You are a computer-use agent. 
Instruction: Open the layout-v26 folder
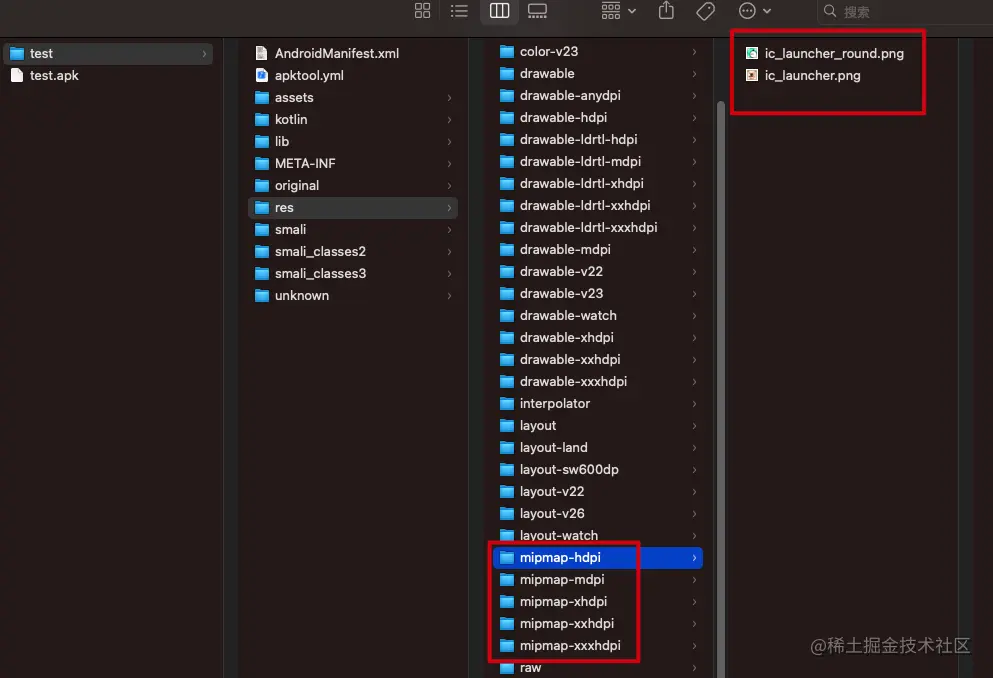(x=598, y=513)
